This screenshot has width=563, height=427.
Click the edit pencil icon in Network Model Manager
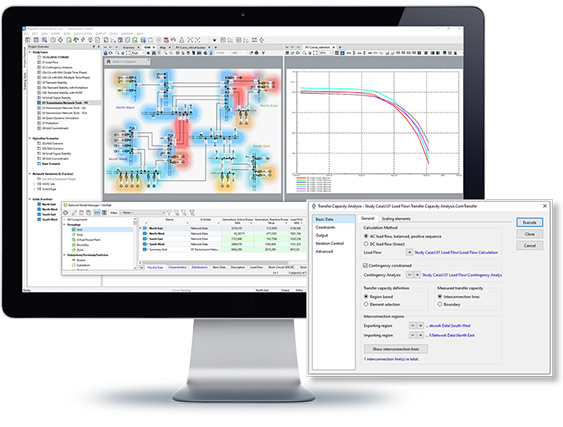click(x=74, y=213)
